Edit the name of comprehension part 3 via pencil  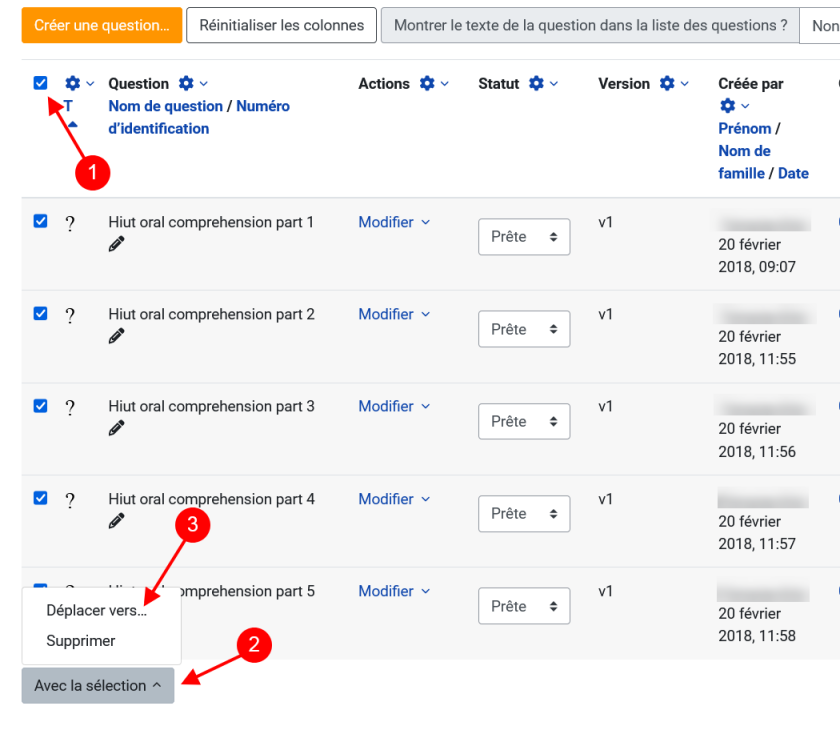point(117,428)
